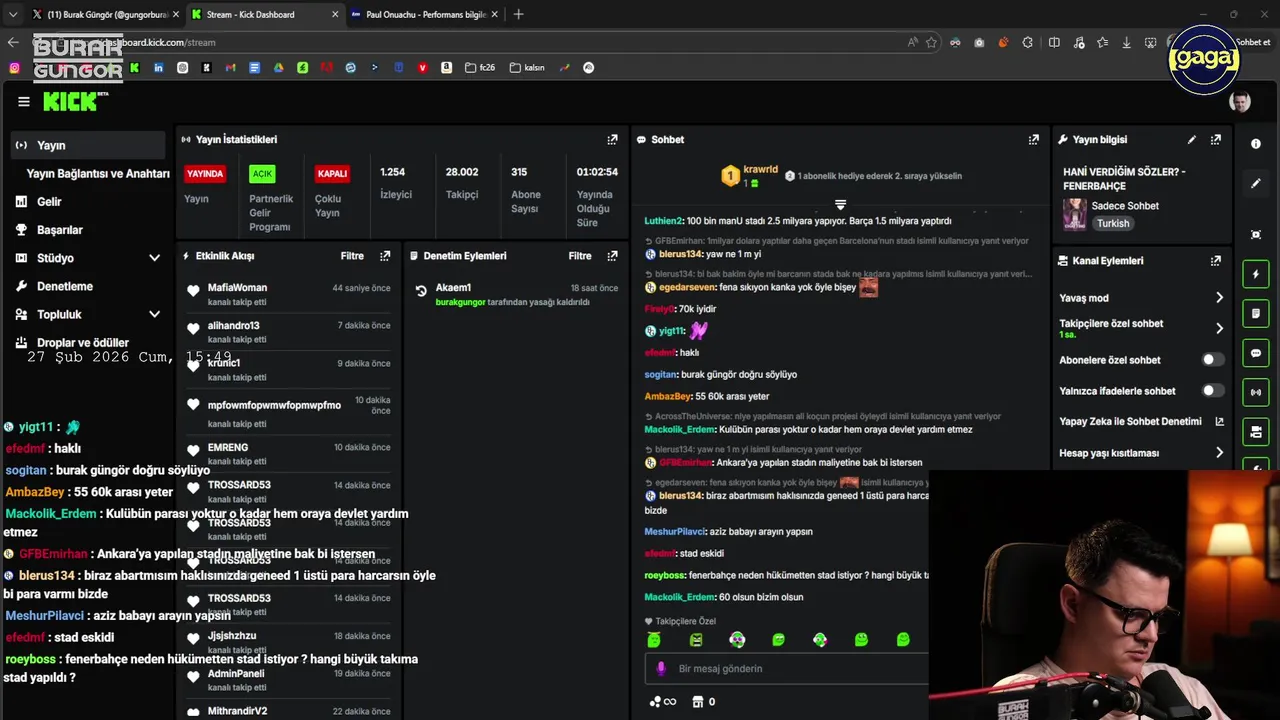This screenshot has height=720, width=1280.
Task: Pop out the Denetim Eylemleri panel
Action: coord(613,256)
